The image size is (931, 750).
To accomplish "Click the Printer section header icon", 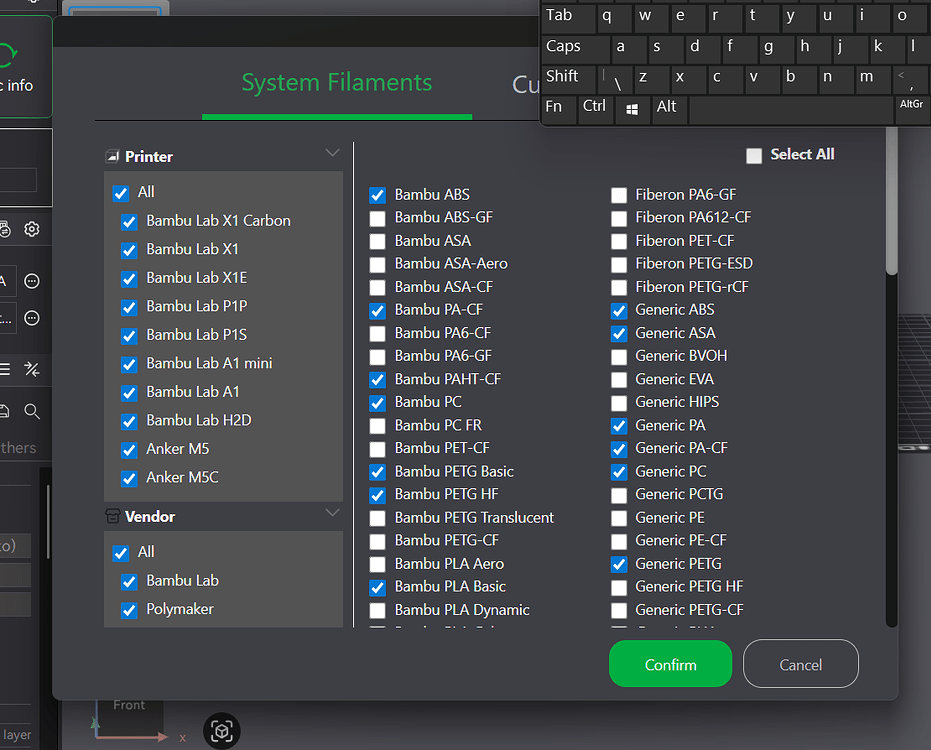I will click(112, 157).
